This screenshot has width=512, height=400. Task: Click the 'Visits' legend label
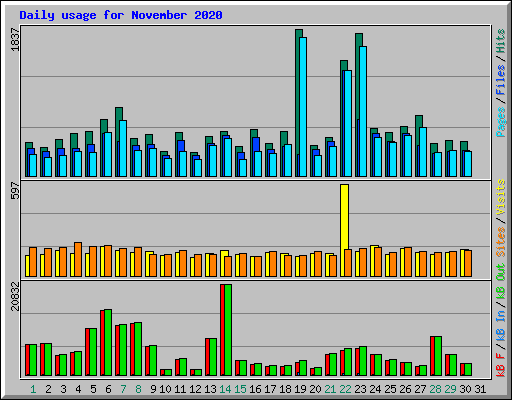point(500,198)
